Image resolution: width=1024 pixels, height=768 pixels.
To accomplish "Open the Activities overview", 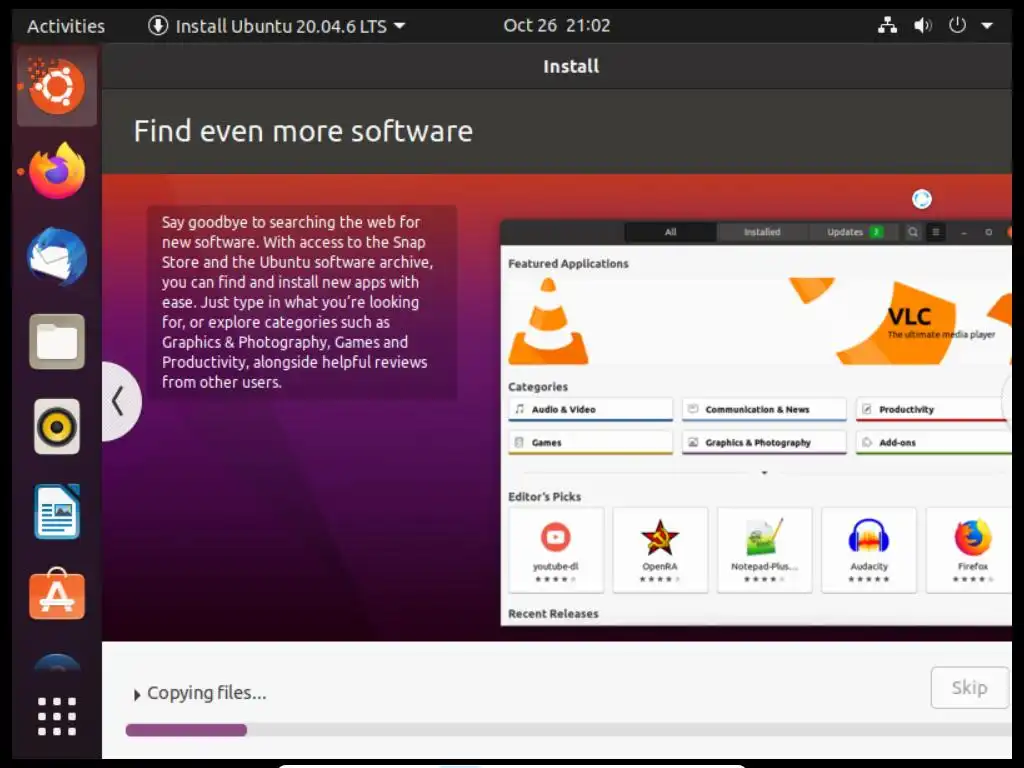I will tap(66, 26).
